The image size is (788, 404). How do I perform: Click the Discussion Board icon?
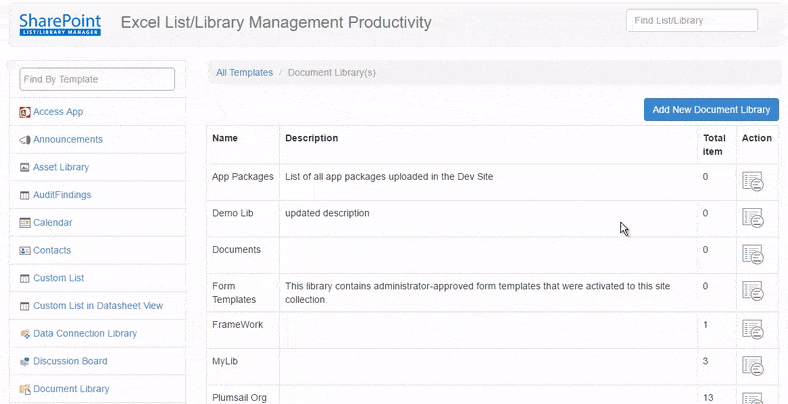[25, 361]
